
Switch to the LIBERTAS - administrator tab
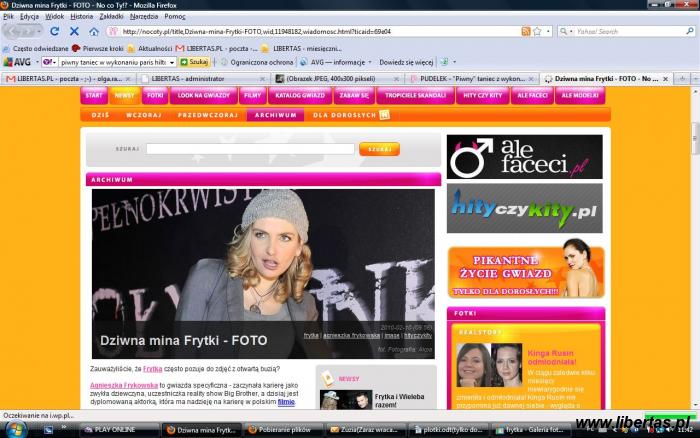click(200, 77)
